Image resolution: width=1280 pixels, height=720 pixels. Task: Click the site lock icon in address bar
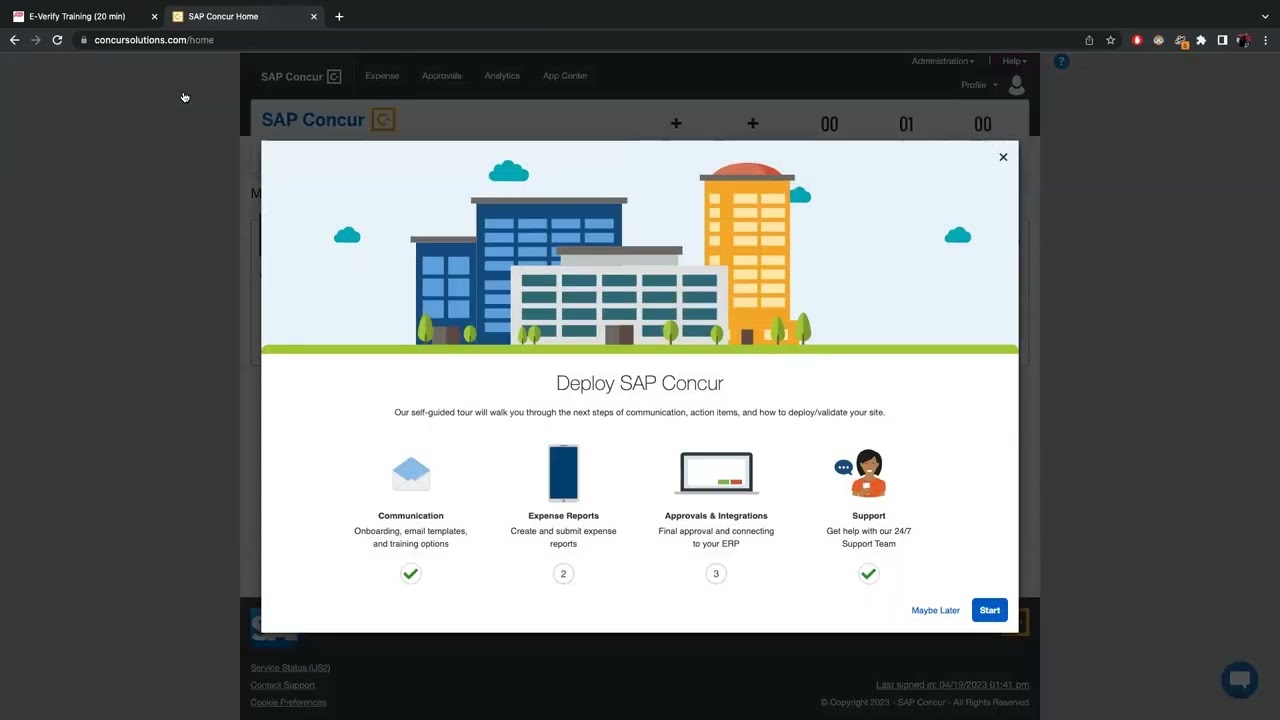(x=84, y=40)
